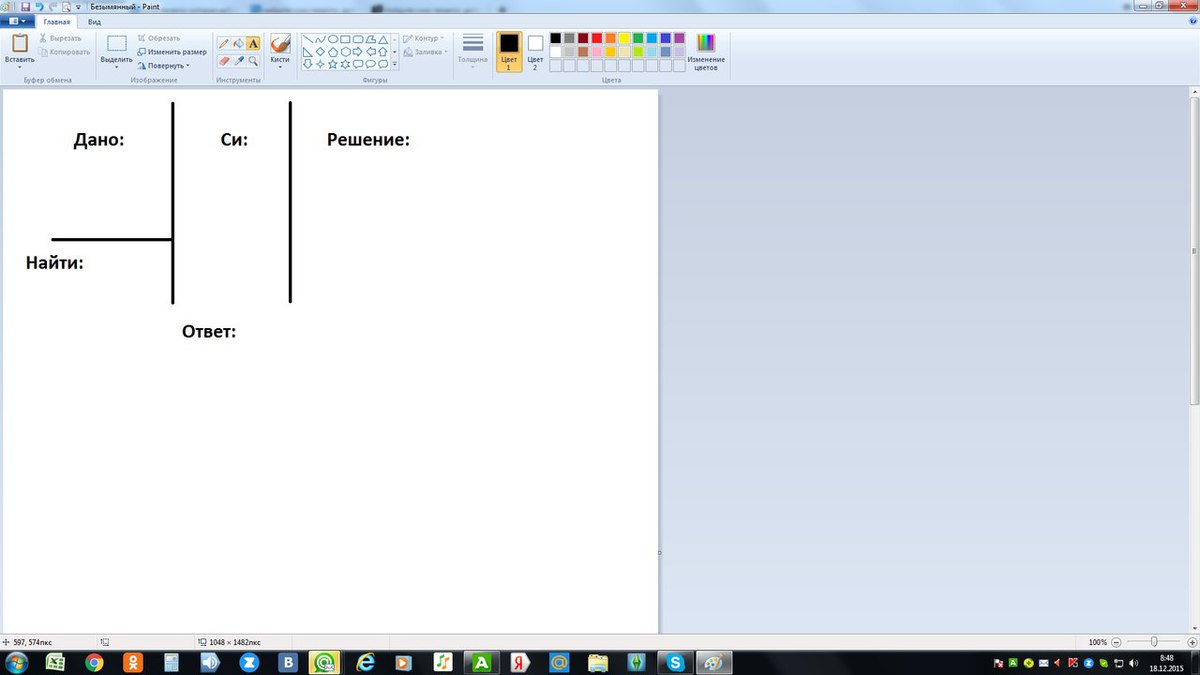This screenshot has height=675, width=1200.
Task: Select the Magnifier tool
Action: tap(253, 61)
